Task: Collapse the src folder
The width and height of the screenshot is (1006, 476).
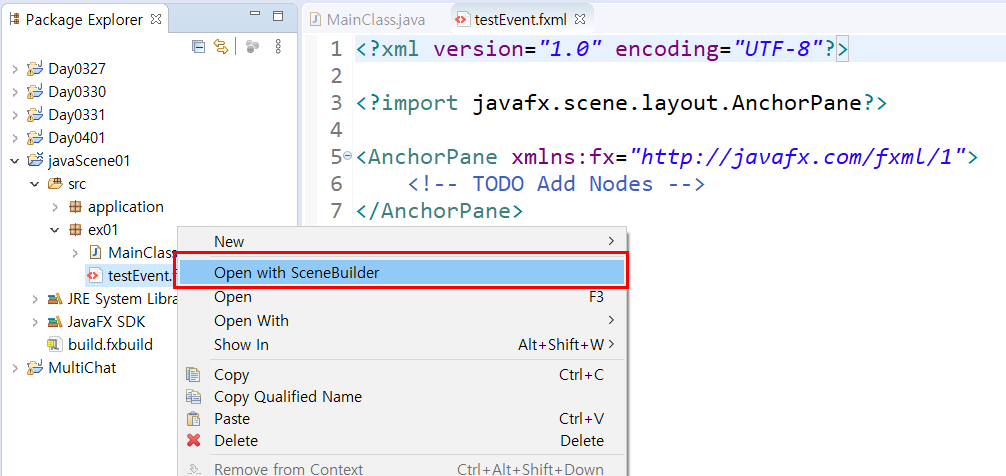Action: [x=35, y=184]
